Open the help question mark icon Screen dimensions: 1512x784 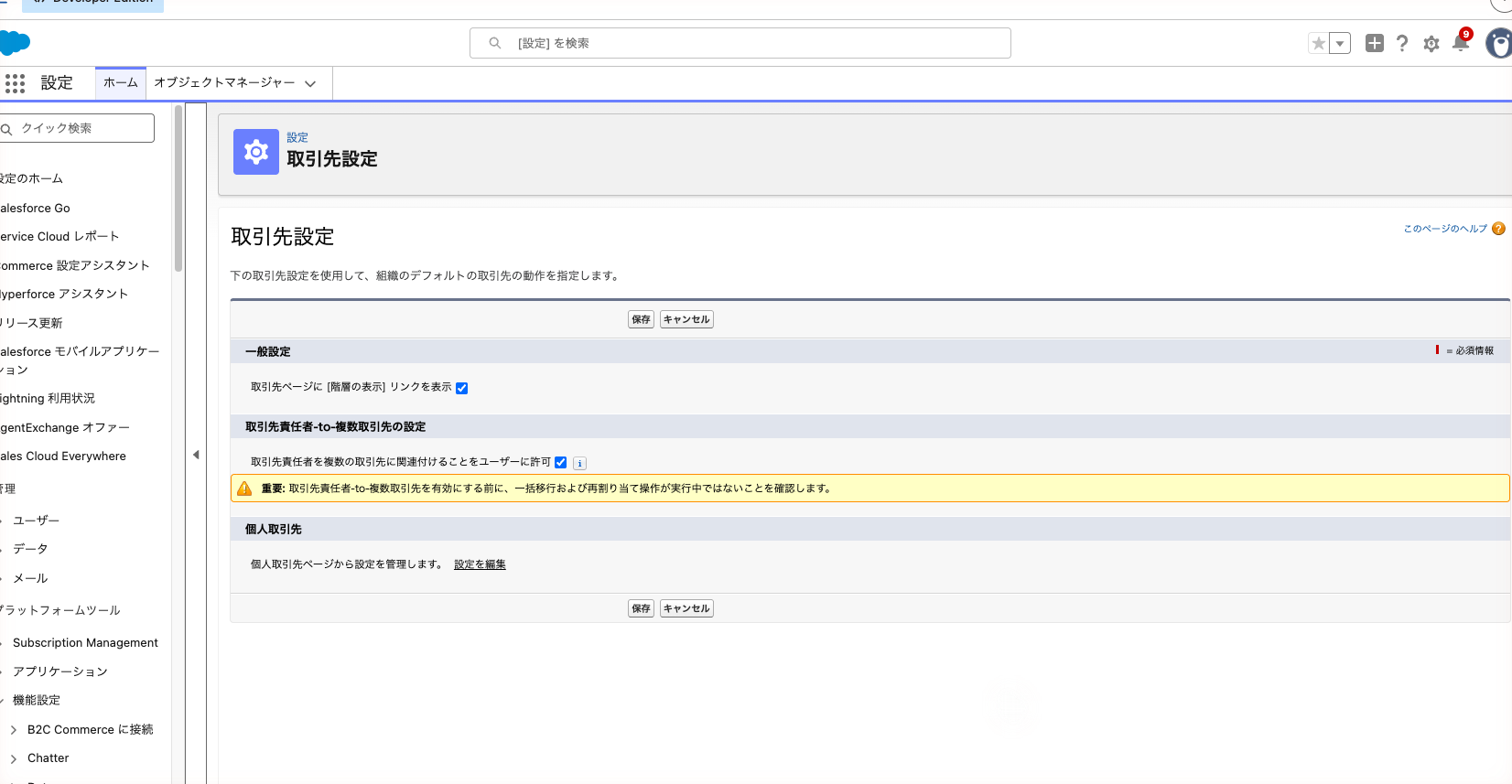coord(1402,43)
